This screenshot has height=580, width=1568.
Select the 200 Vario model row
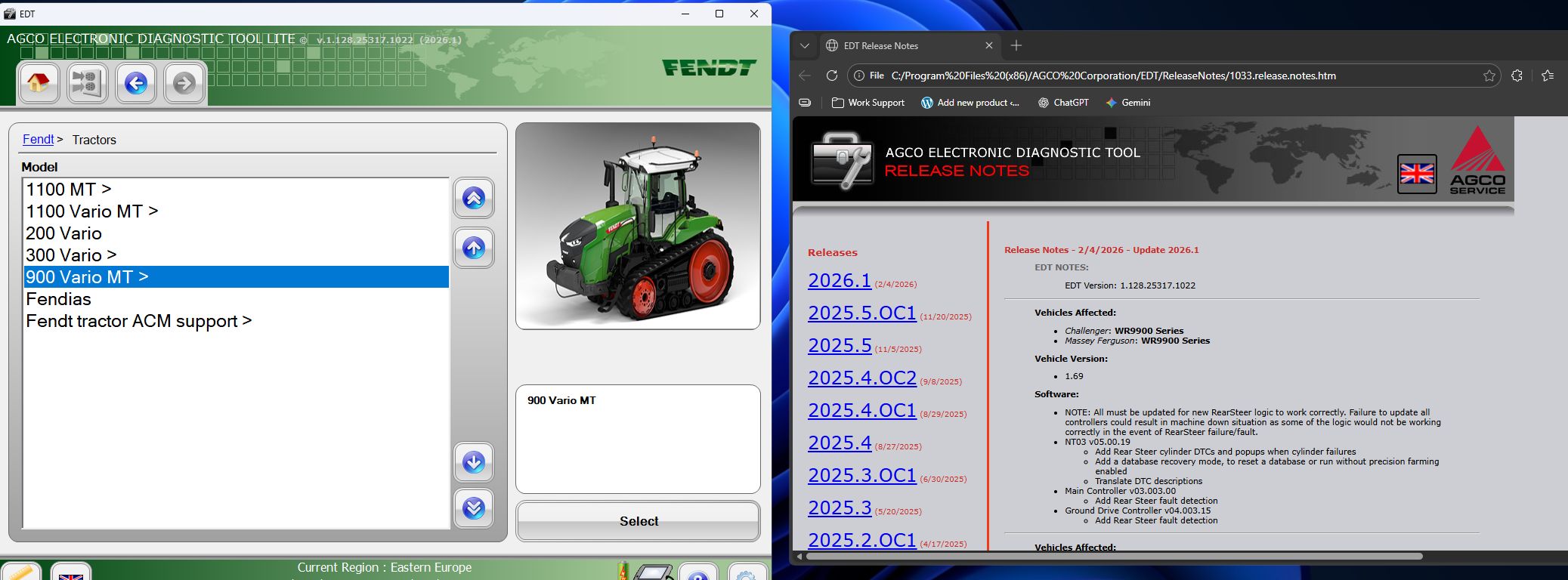[x=236, y=233]
